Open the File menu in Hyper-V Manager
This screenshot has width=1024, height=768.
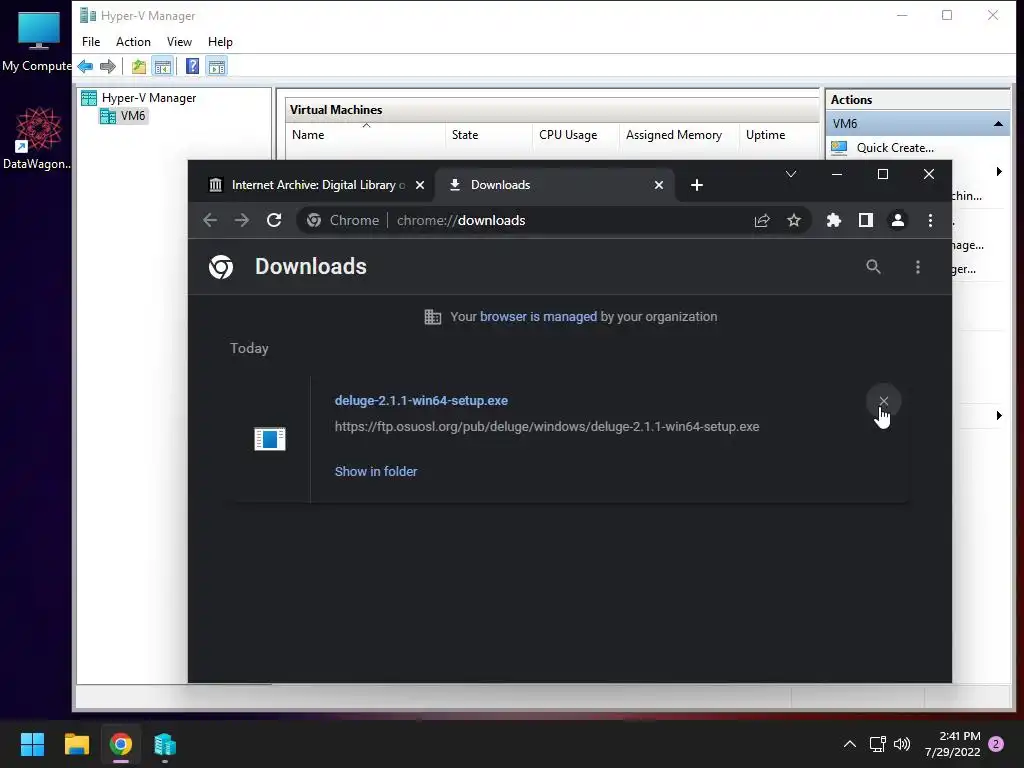click(x=91, y=42)
